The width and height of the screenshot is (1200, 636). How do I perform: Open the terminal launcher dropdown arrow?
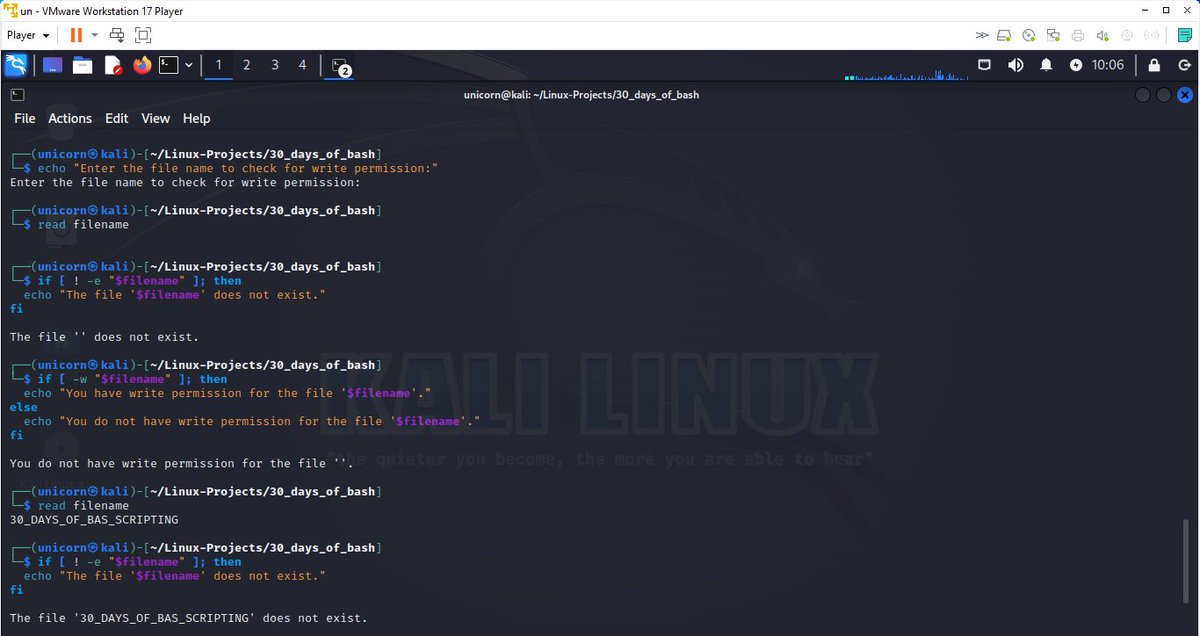(x=188, y=64)
